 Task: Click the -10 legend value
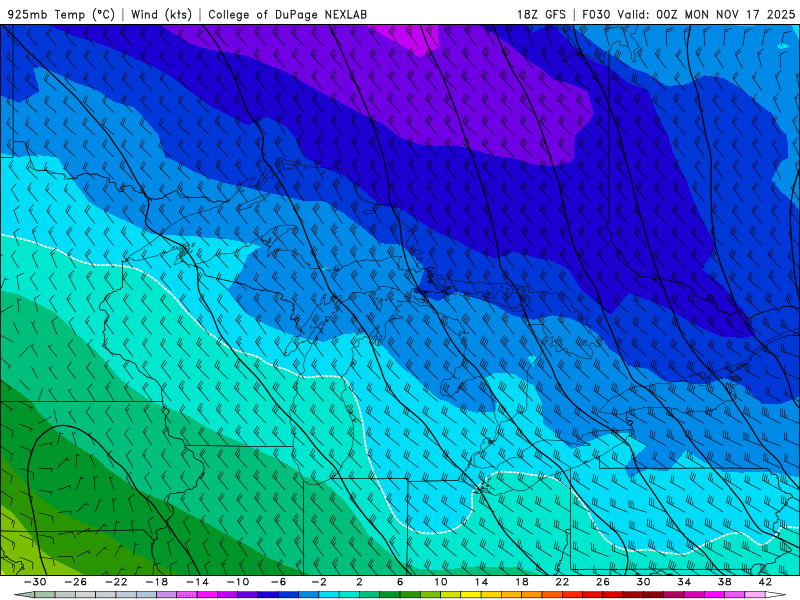tap(238, 582)
